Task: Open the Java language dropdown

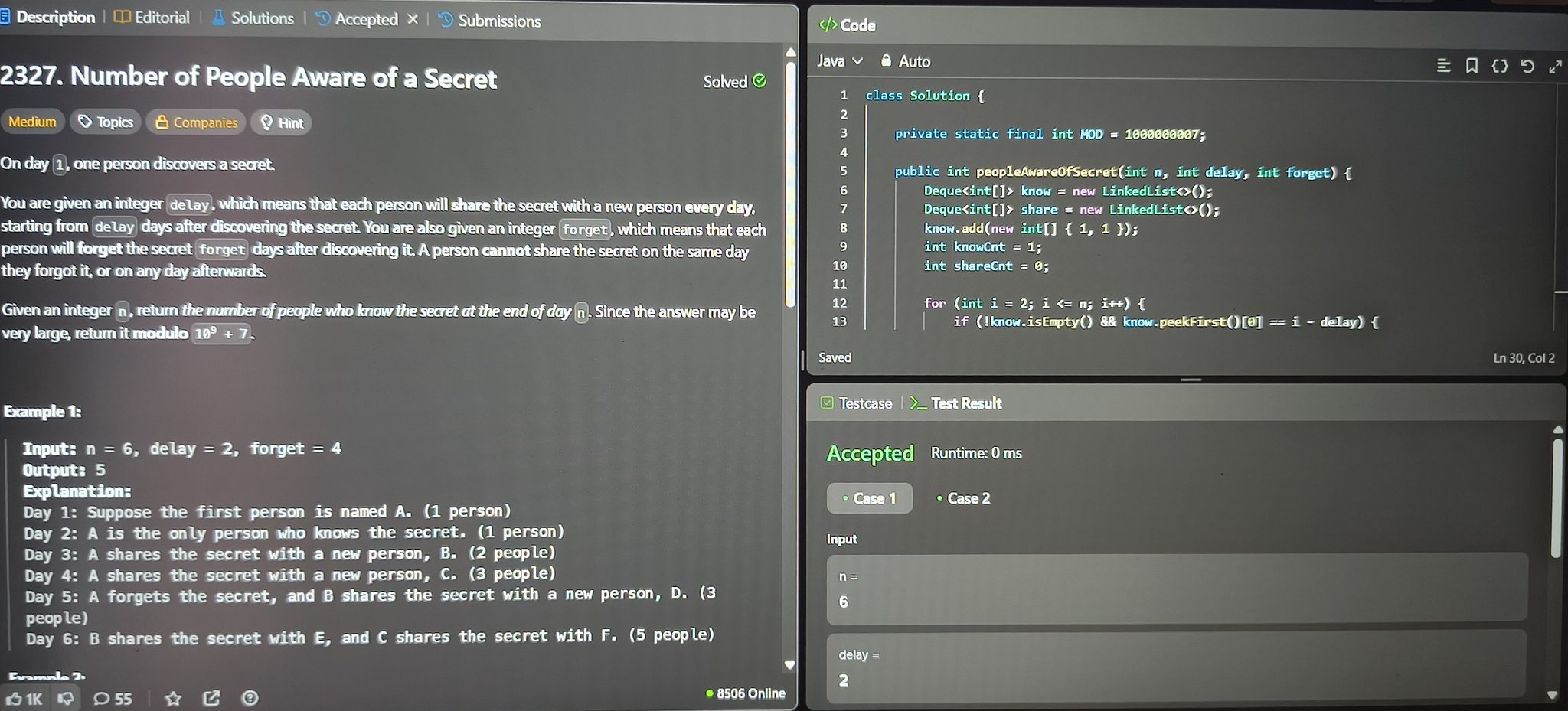Action: point(840,60)
